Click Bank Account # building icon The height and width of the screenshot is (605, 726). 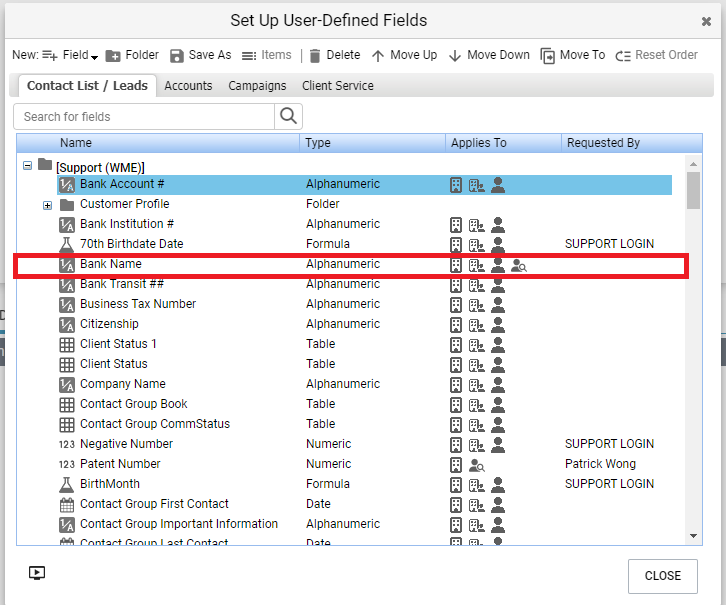pyautogui.click(x=456, y=185)
